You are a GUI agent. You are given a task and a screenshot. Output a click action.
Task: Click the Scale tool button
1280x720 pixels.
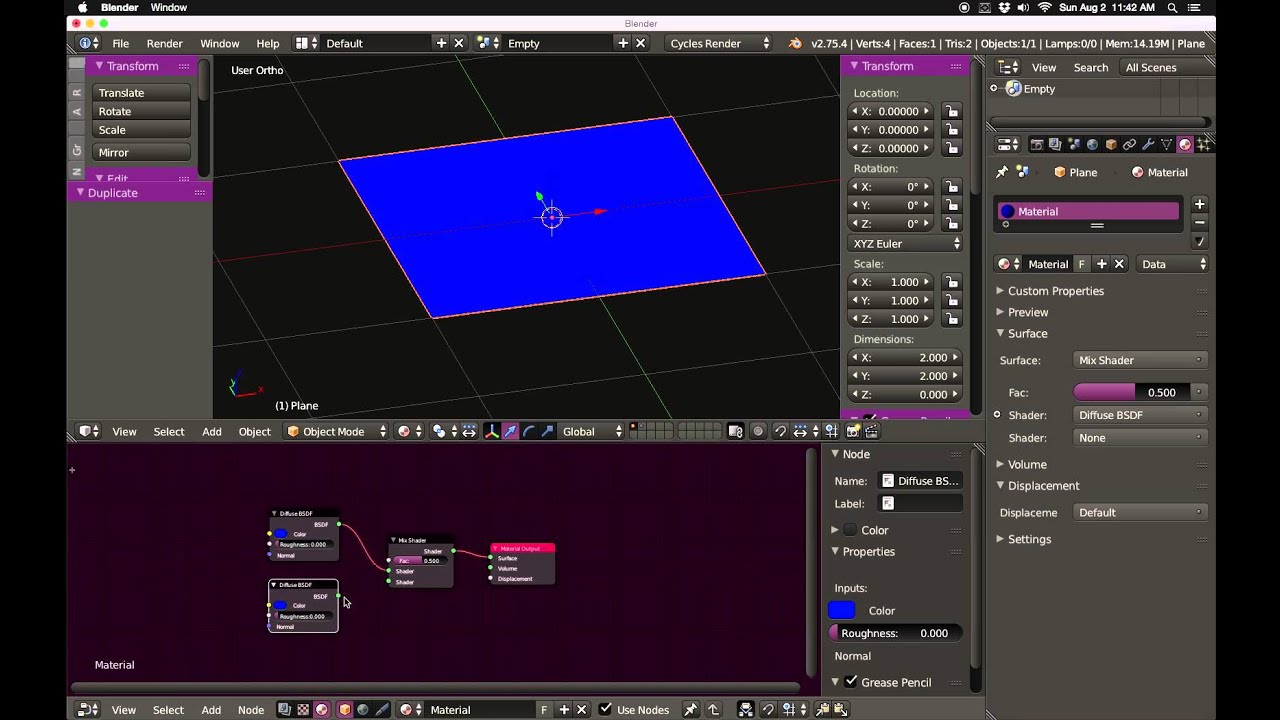tap(141, 130)
